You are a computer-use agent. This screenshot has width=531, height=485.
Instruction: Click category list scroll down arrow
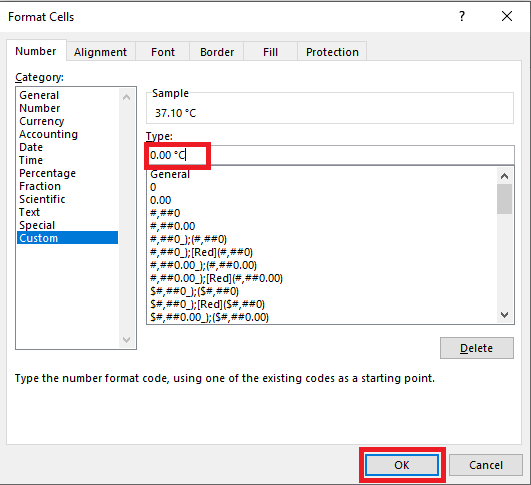point(127,339)
